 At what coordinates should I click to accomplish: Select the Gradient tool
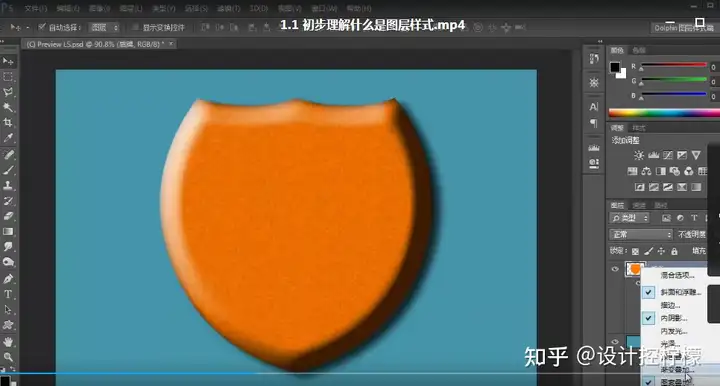(x=8, y=232)
